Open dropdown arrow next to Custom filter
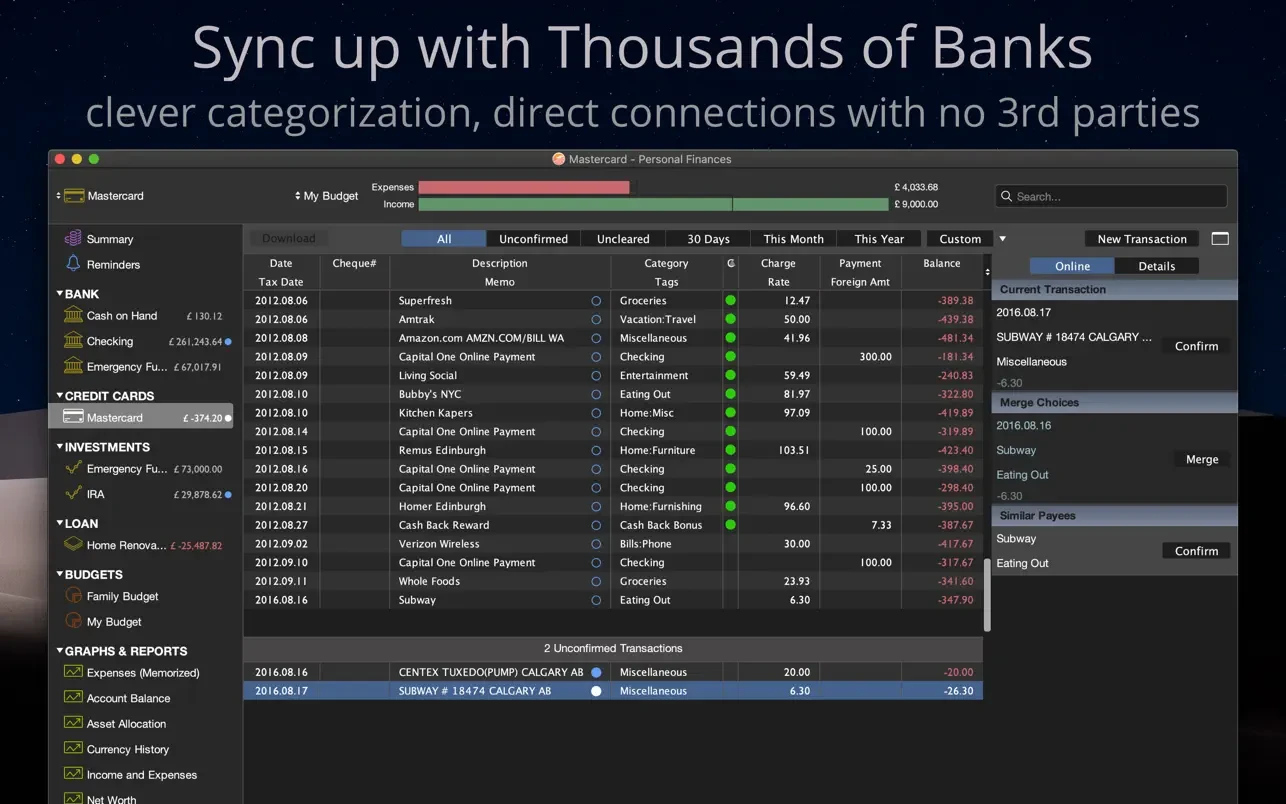1286x804 pixels. pos(1002,239)
